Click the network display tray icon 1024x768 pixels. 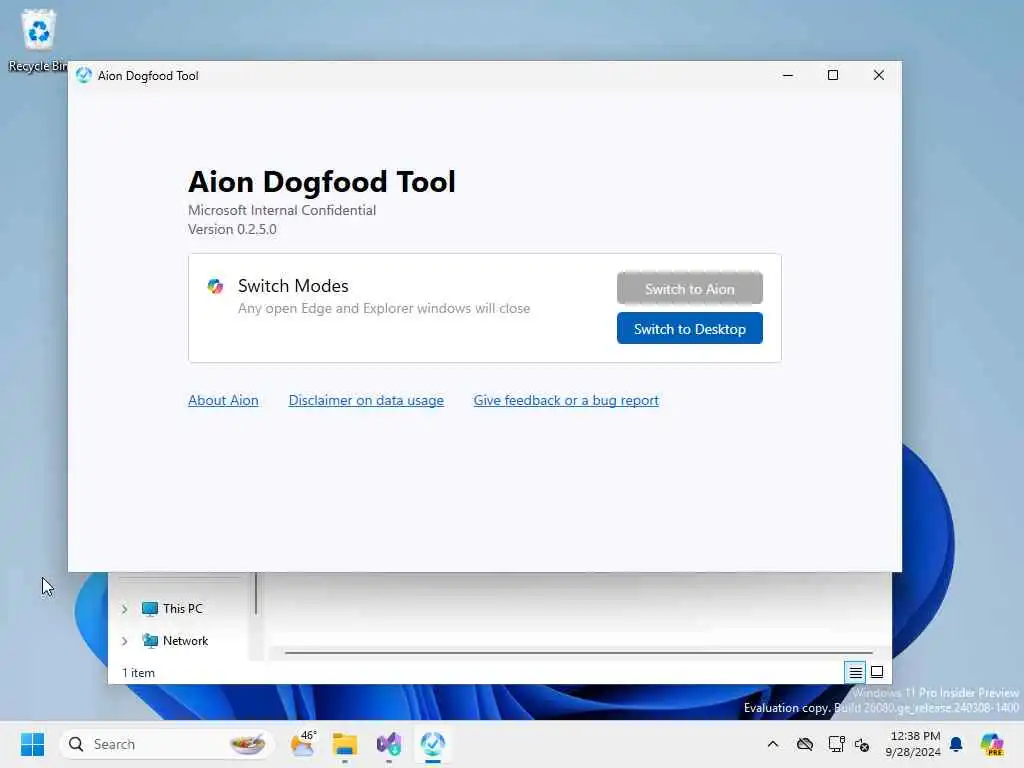(837, 744)
